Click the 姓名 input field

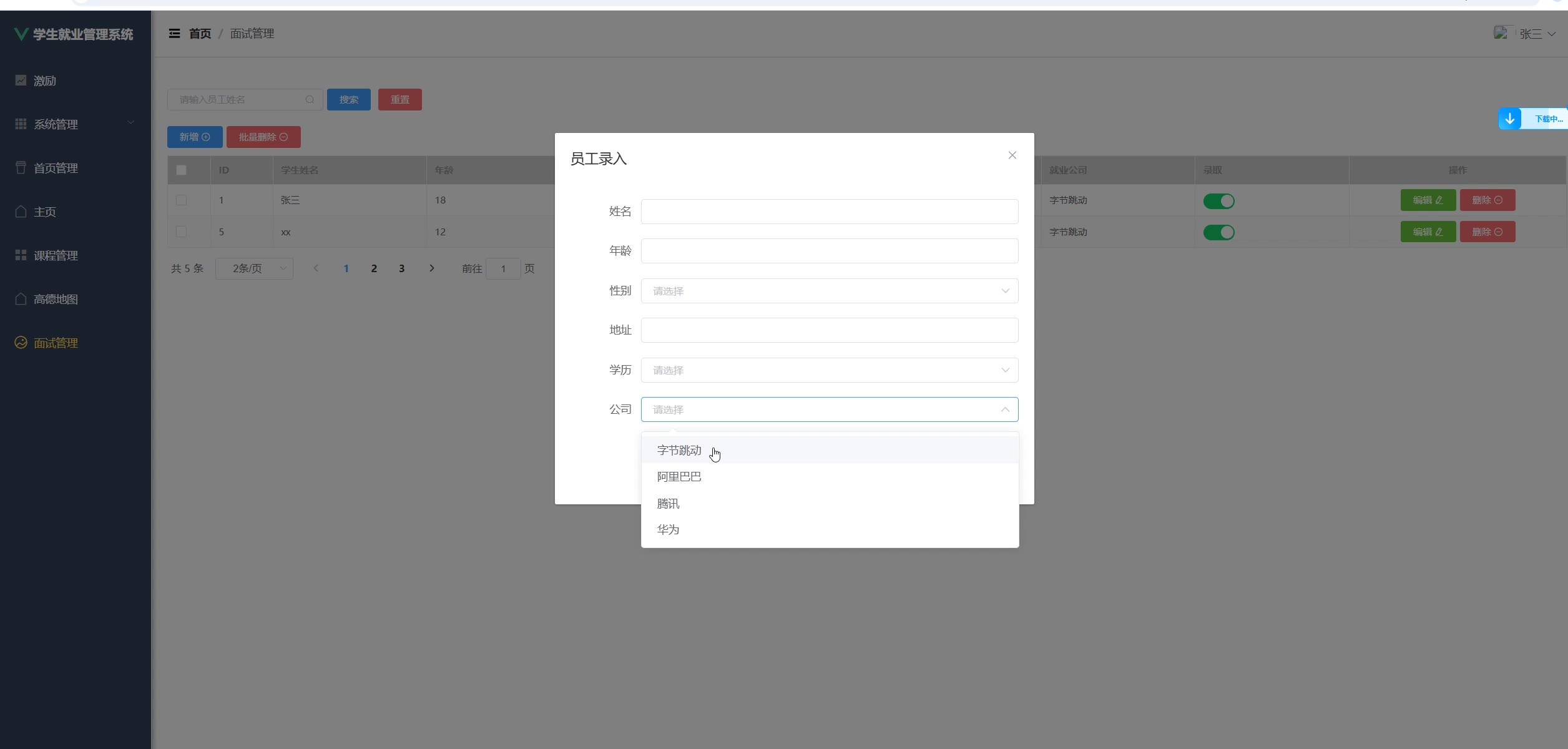coord(829,212)
